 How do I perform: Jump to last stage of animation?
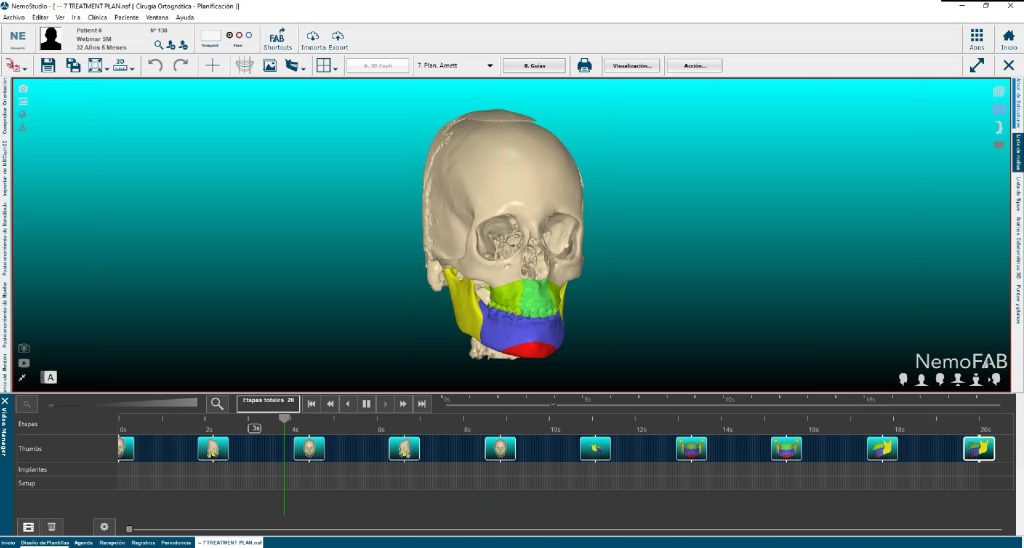pos(422,404)
